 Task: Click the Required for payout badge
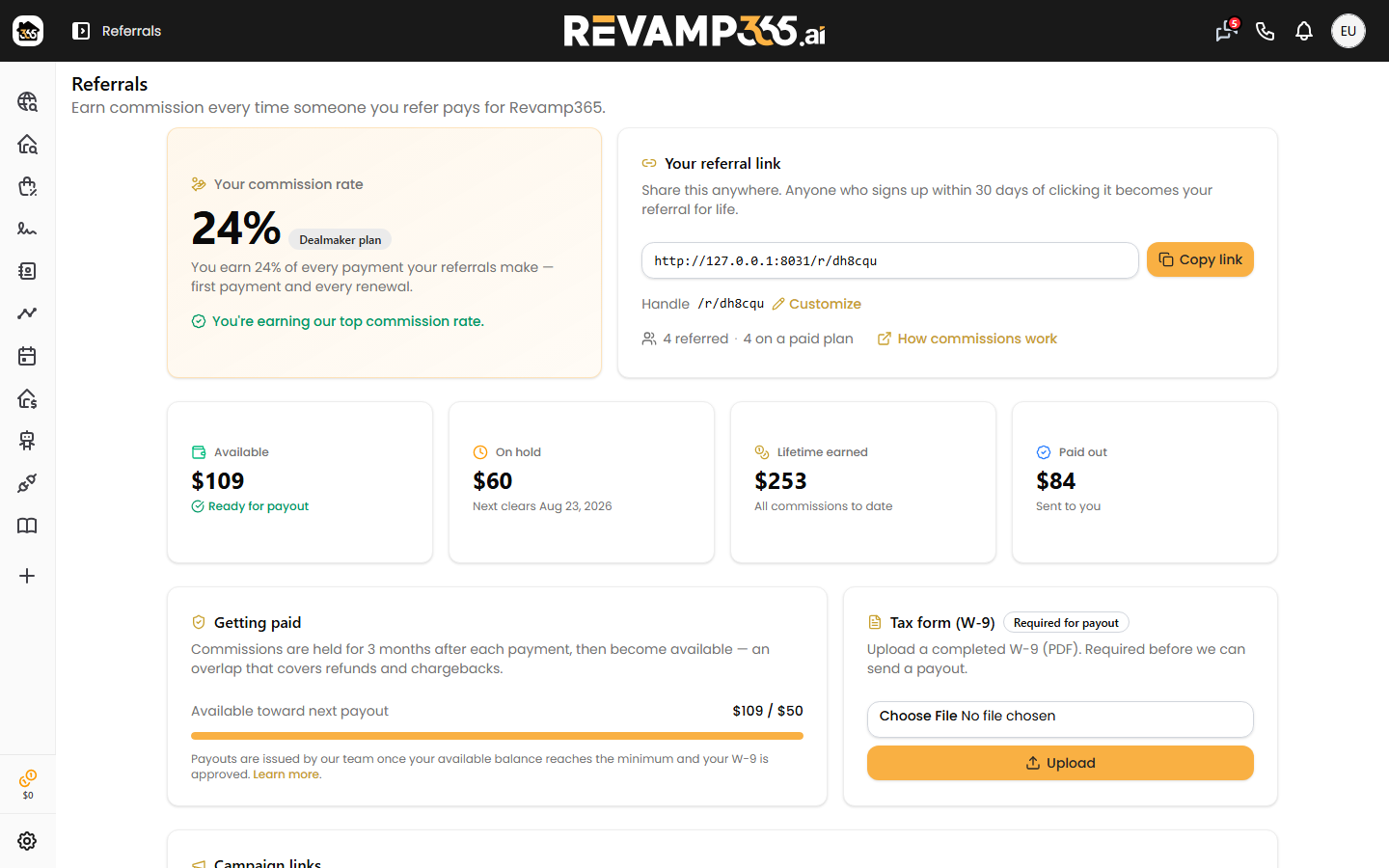point(1066,623)
